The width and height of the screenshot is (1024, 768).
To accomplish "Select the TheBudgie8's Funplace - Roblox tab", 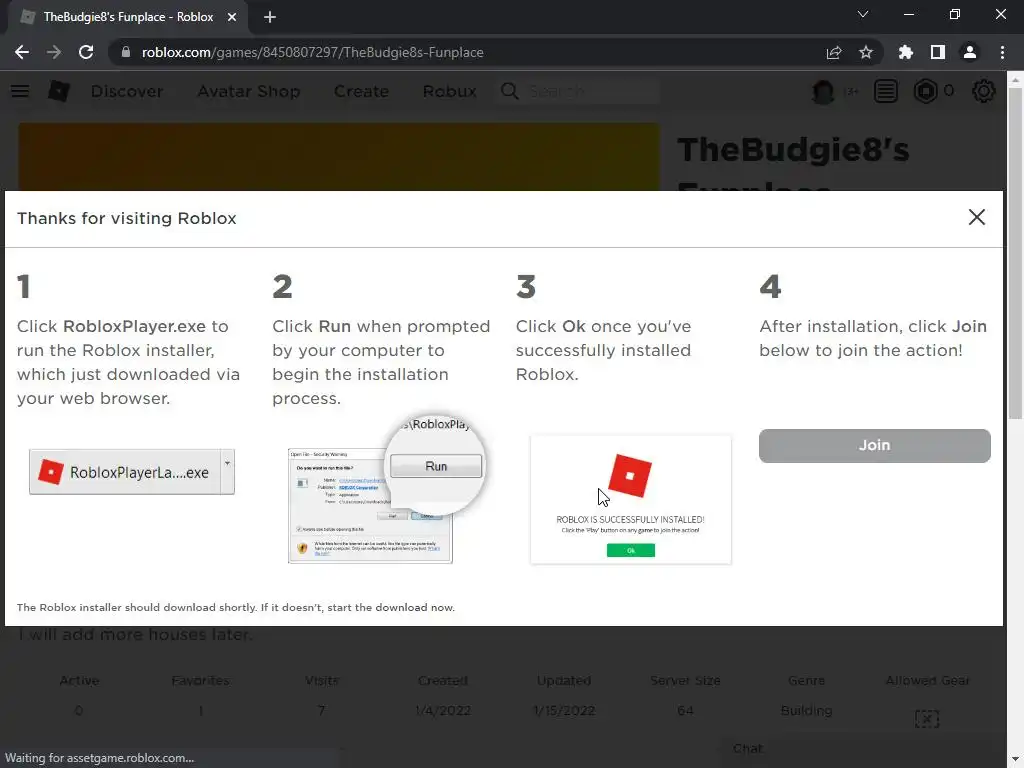I will [x=128, y=17].
